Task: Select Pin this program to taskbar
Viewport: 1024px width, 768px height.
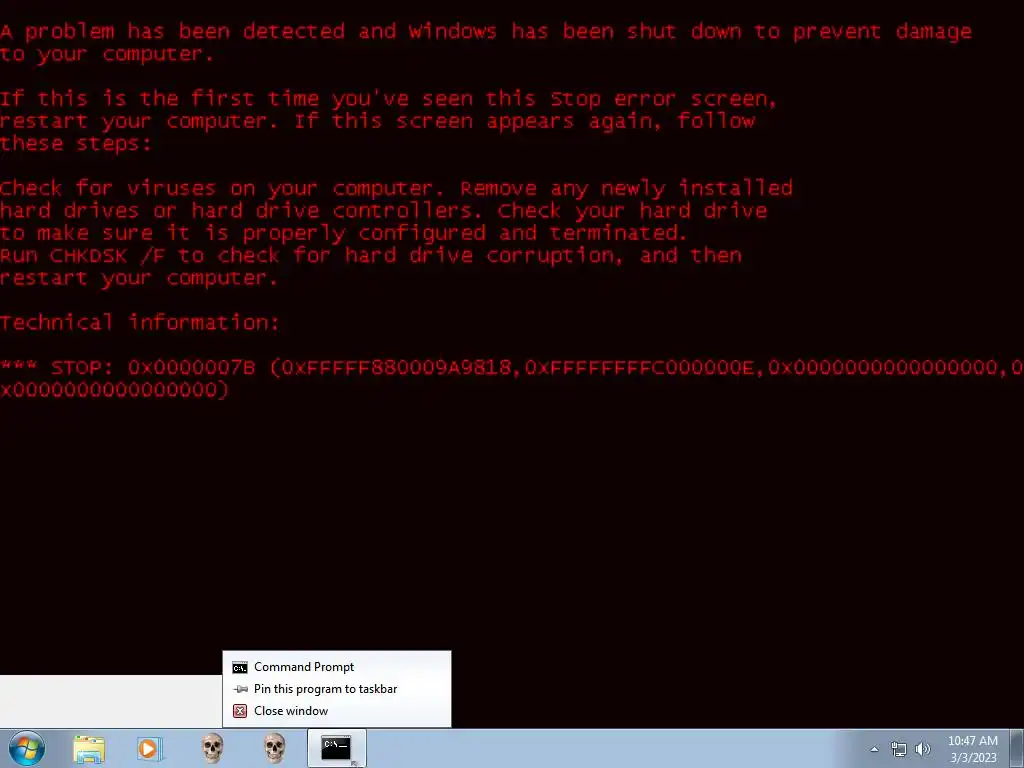Action: click(337, 689)
